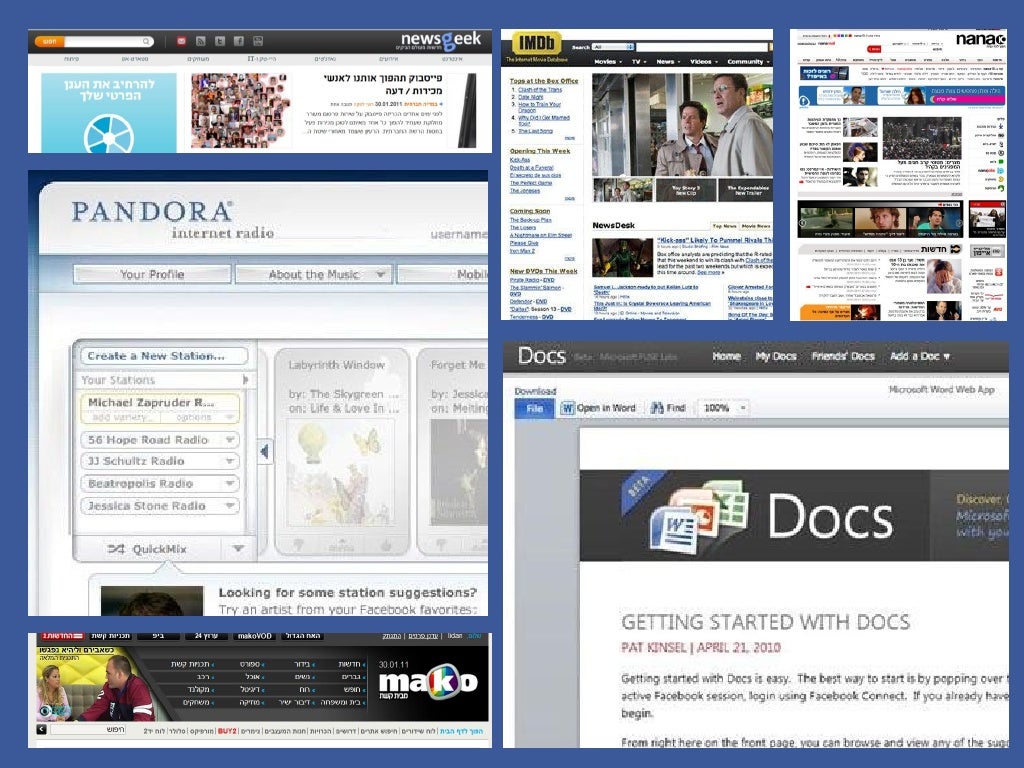The width and height of the screenshot is (1024, 768).
Task: Open the IMDb search category 'All' dropdown
Action: pos(613,47)
